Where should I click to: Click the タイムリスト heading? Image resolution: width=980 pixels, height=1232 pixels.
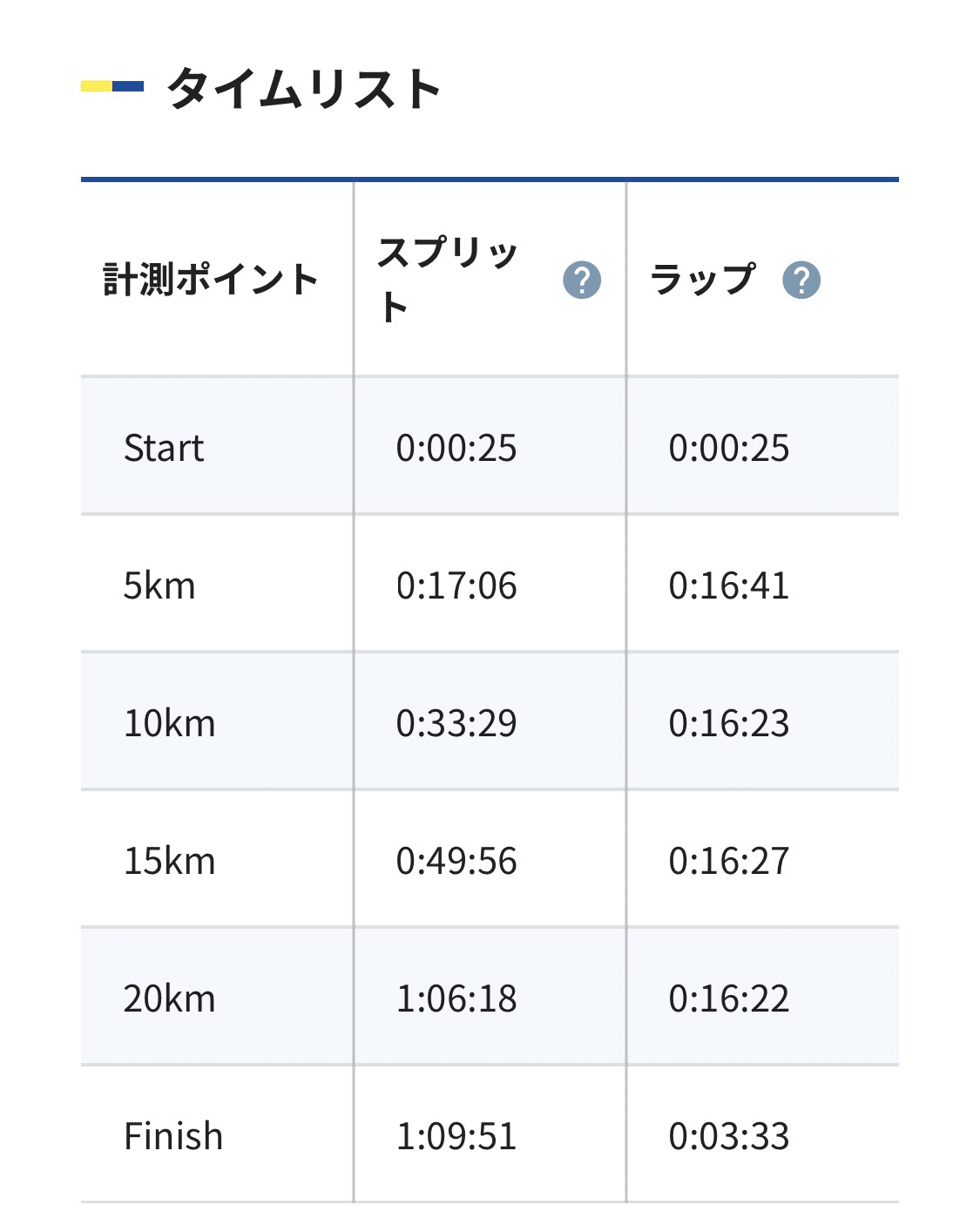click(304, 89)
